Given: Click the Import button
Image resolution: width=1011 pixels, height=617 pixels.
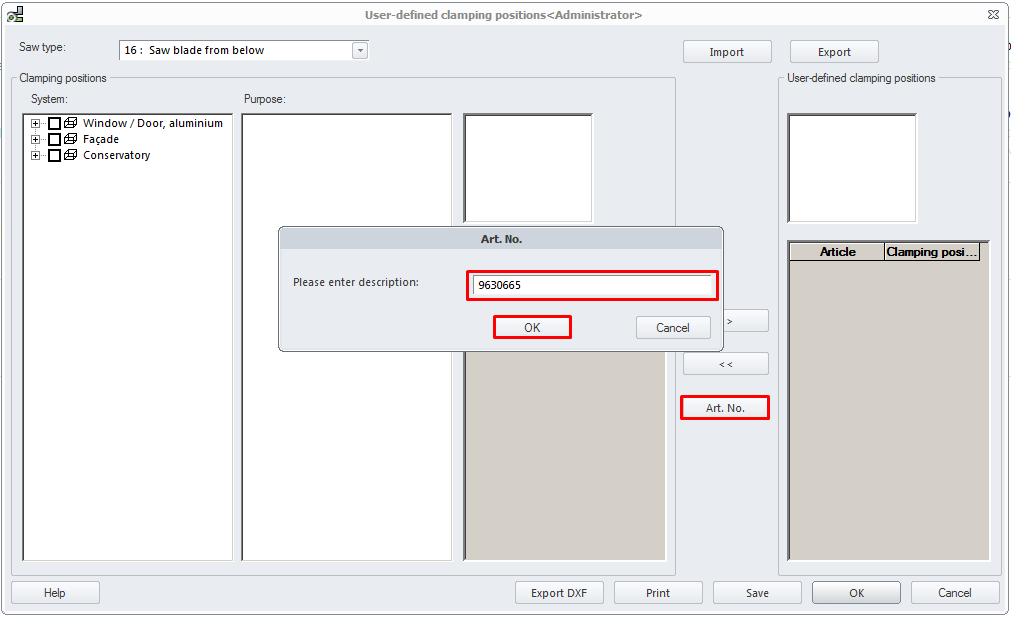Looking at the screenshot, I should [x=727, y=52].
